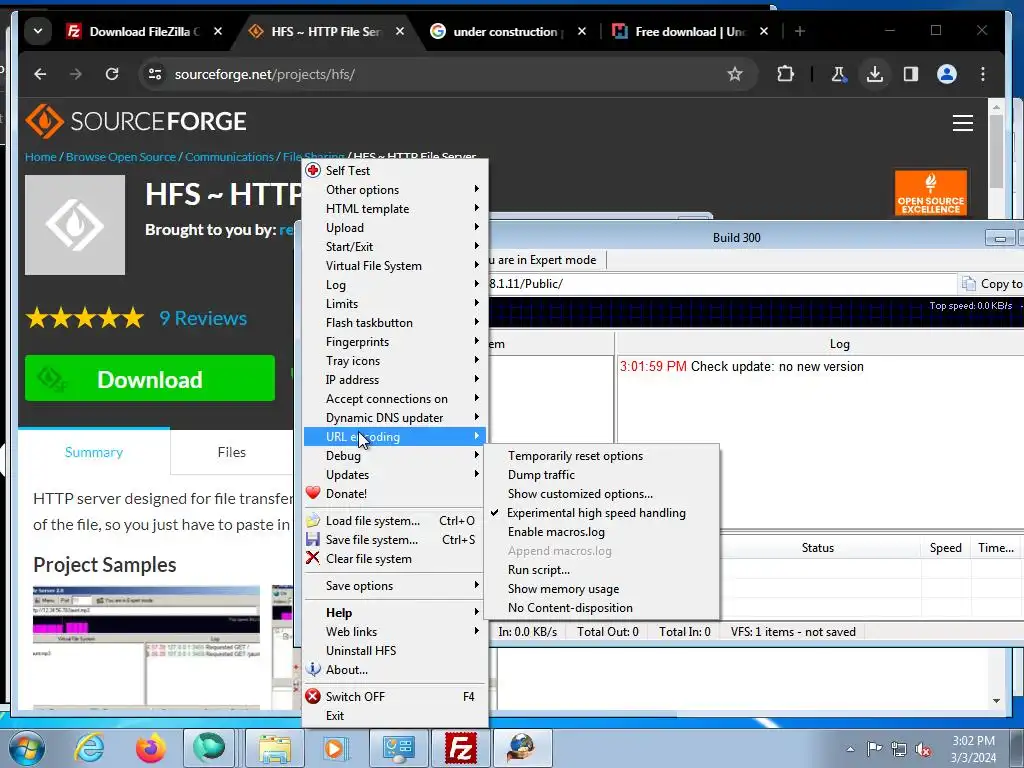Open the SourceForge hamburger menu
This screenshot has width=1024, height=768.
tap(963, 123)
